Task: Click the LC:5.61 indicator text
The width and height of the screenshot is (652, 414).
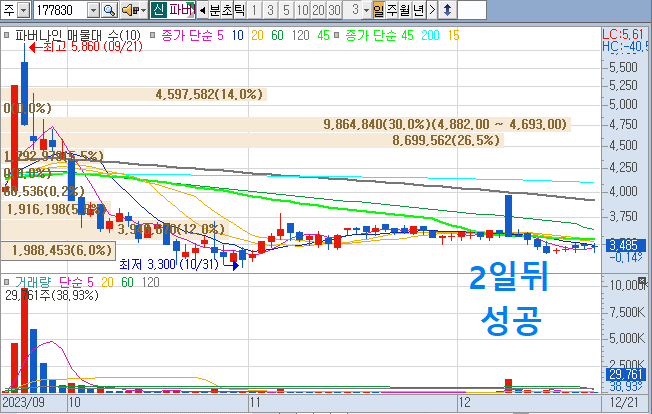Action: pyautogui.click(x=623, y=34)
